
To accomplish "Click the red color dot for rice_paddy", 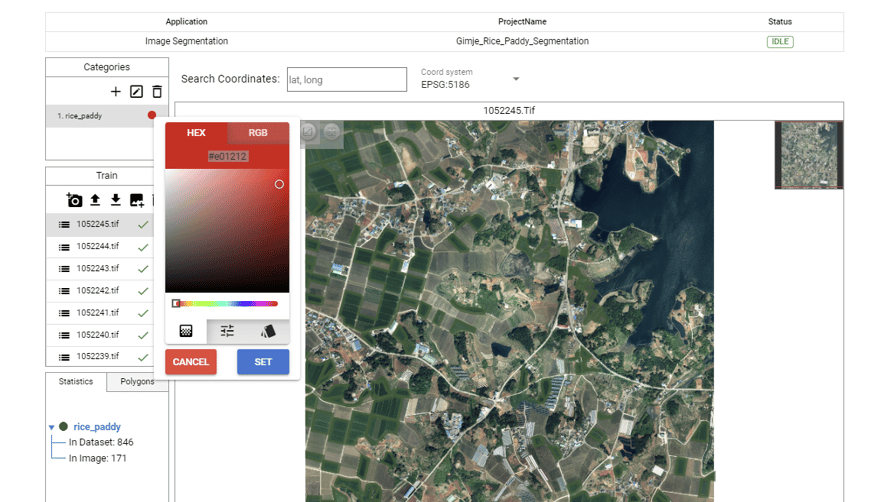I will point(152,116).
